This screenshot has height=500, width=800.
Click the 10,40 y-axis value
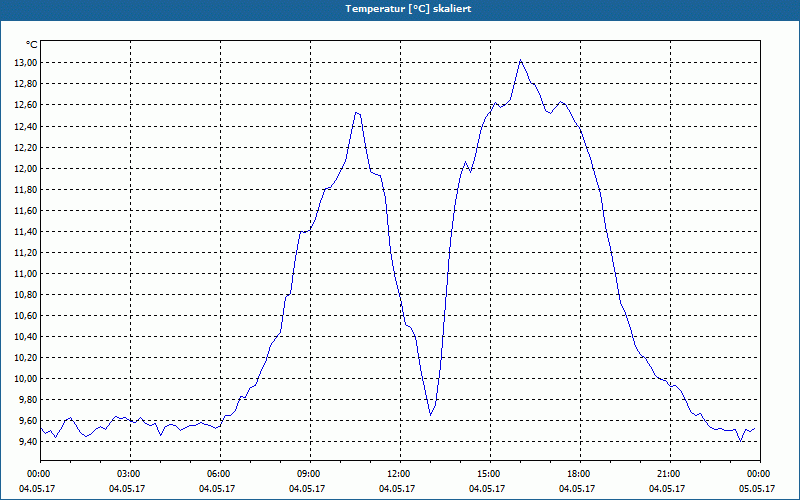pyautogui.click(x=27, y=336)
